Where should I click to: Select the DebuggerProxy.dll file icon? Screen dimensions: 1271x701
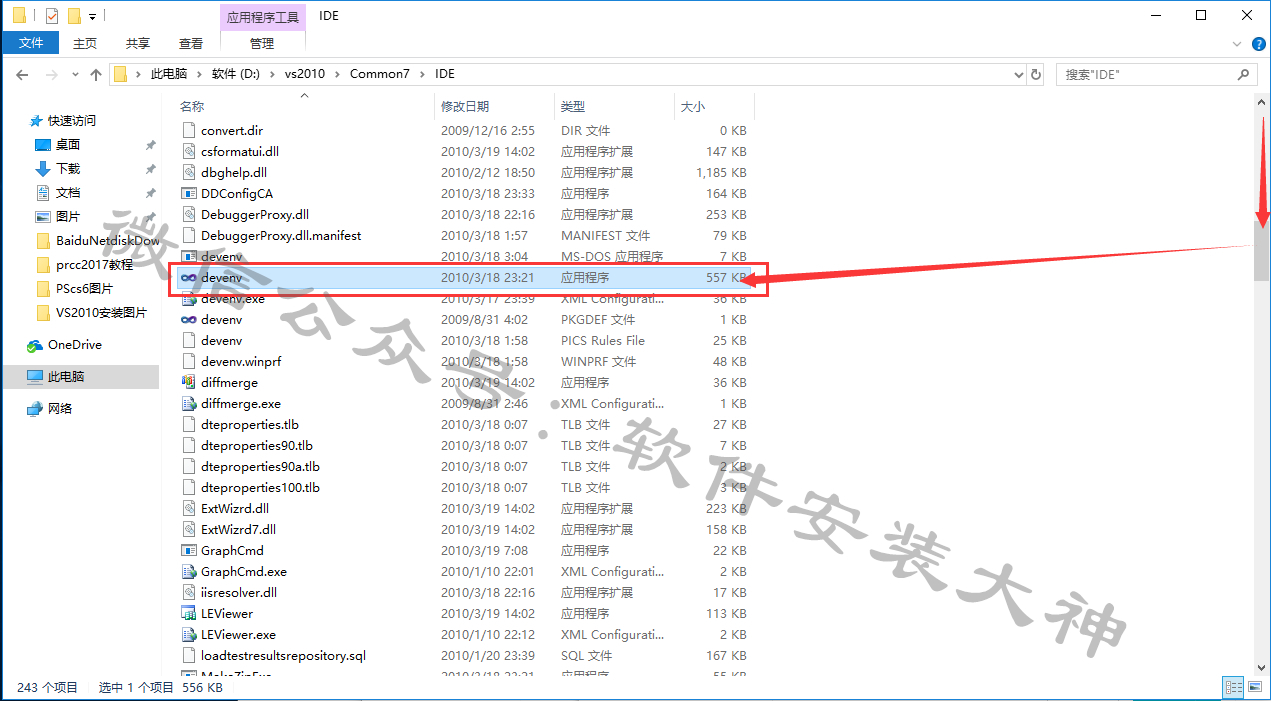pos(188,214)
